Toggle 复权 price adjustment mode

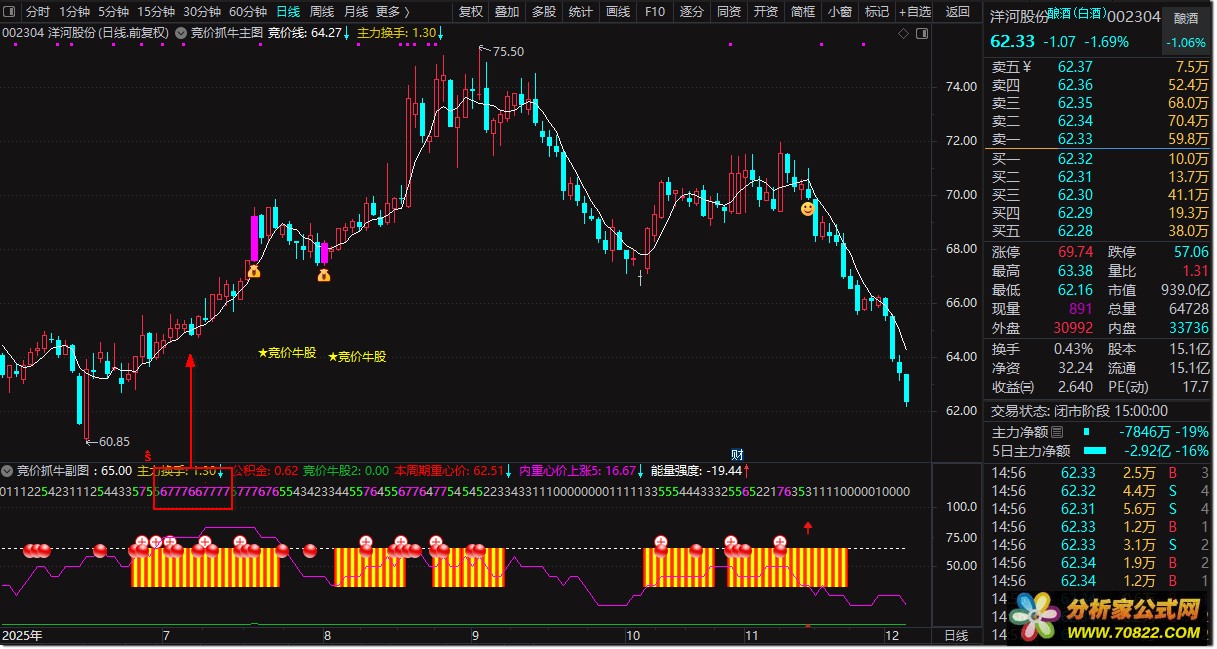click(470, 12)
